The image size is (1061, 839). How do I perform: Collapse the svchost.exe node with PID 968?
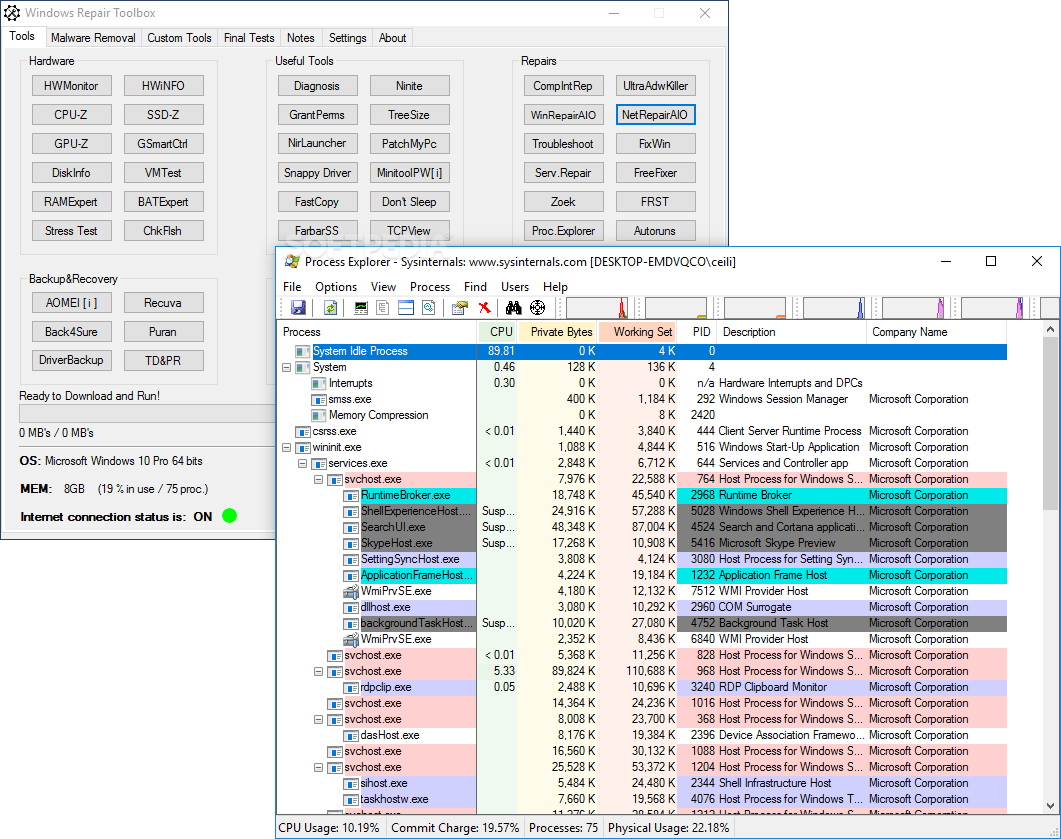pos(318,671)
